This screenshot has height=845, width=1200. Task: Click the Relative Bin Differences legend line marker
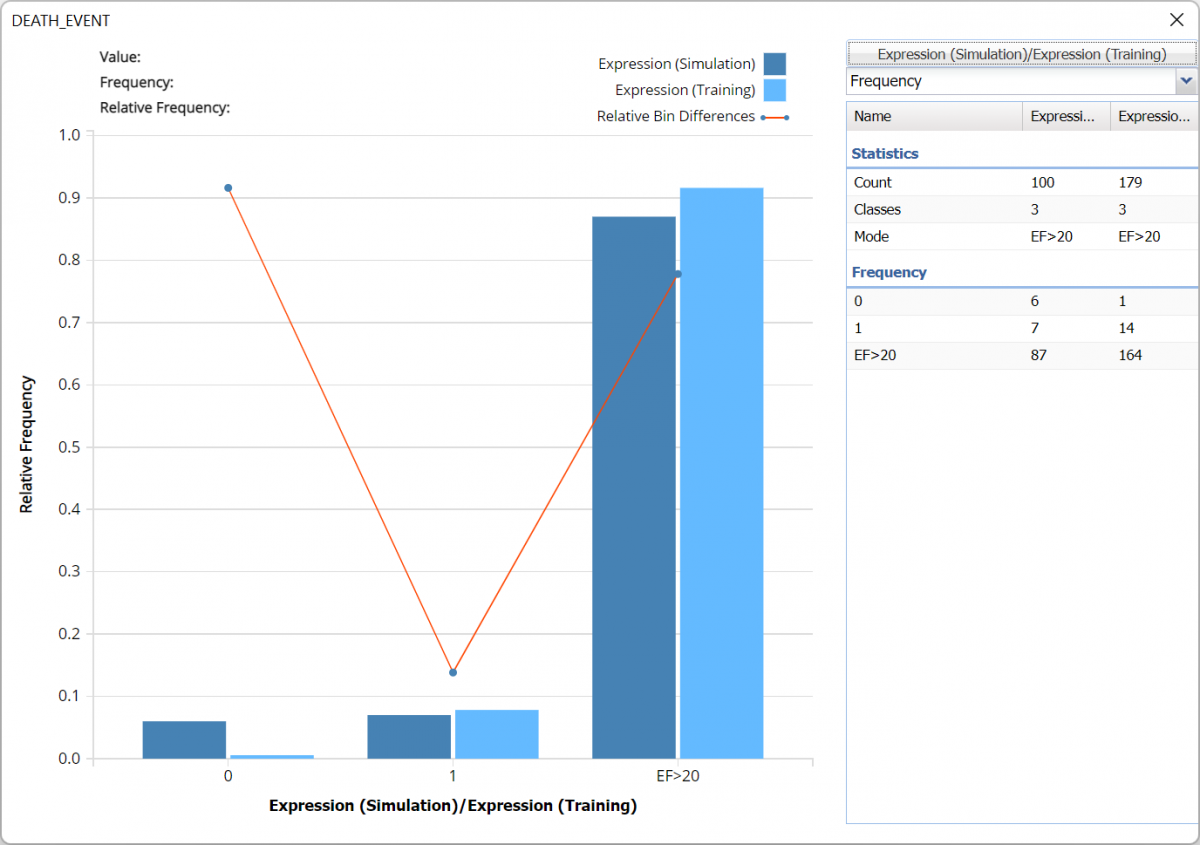[774, 117]
